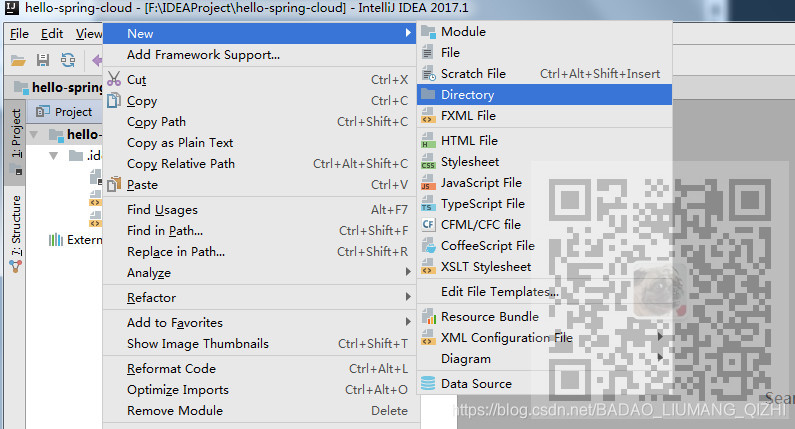Click the Synchronize toolbar icon
The width and height of the screenshot is (795, 429).
point(68,60)
